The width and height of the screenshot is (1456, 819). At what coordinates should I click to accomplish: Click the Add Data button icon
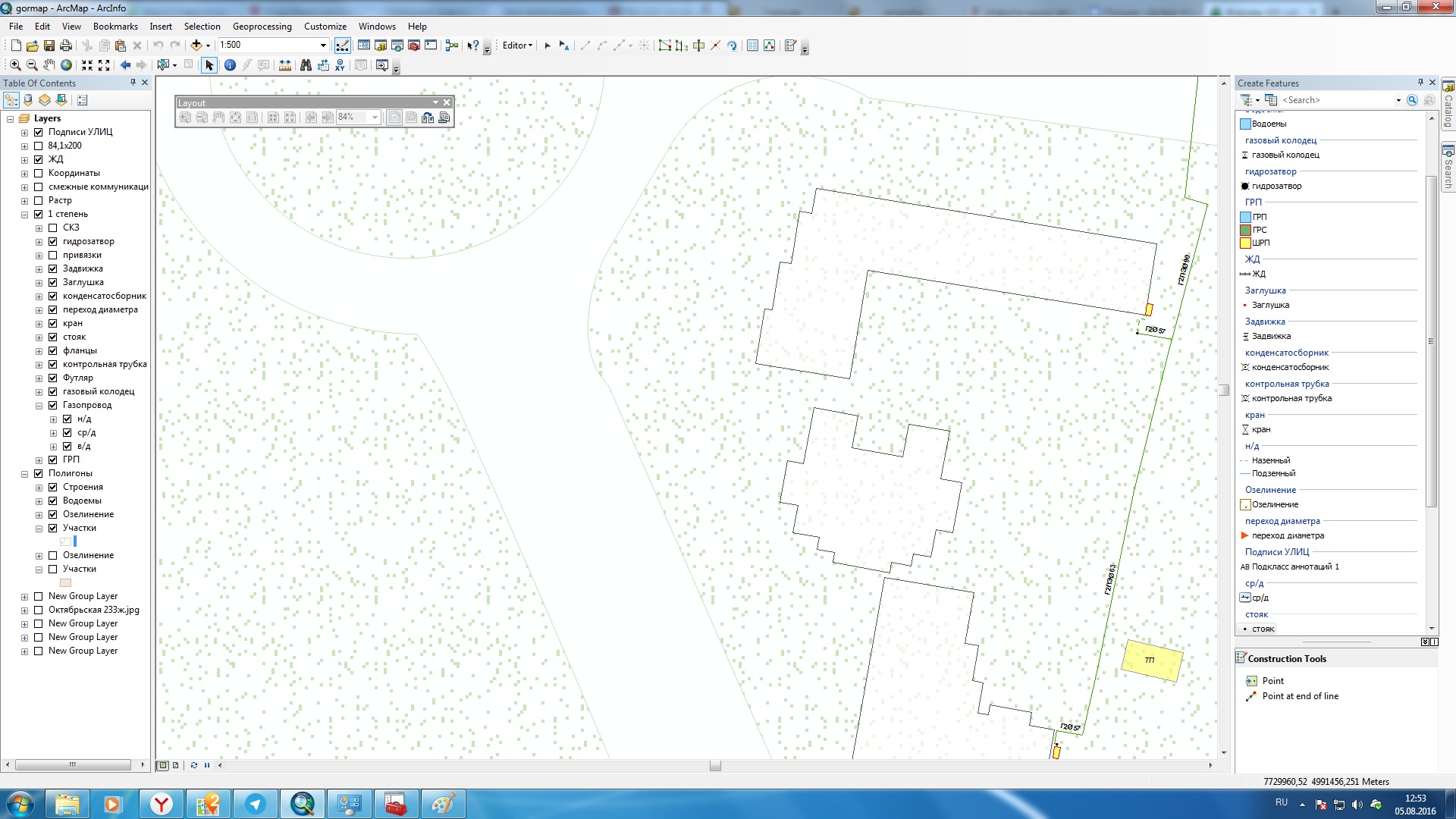(x=196, y=45)
